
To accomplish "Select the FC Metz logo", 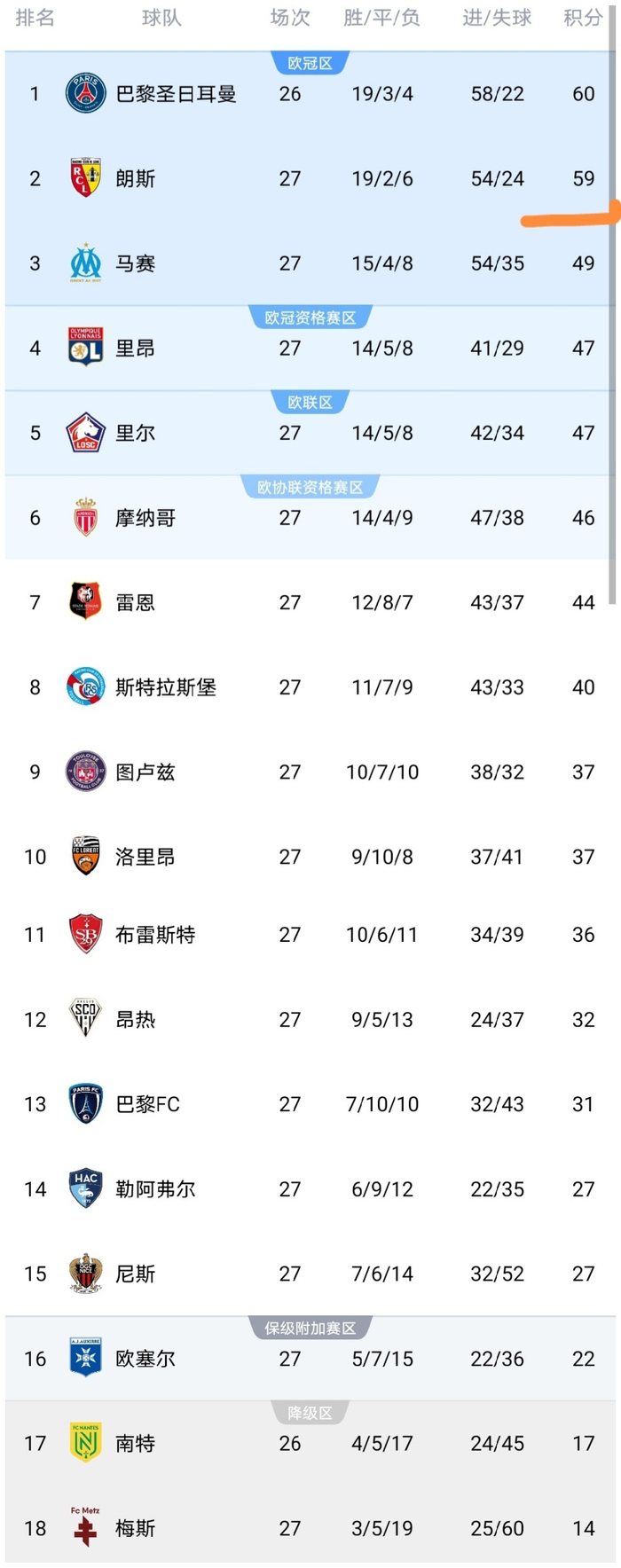I will [x=85, y=1527].
